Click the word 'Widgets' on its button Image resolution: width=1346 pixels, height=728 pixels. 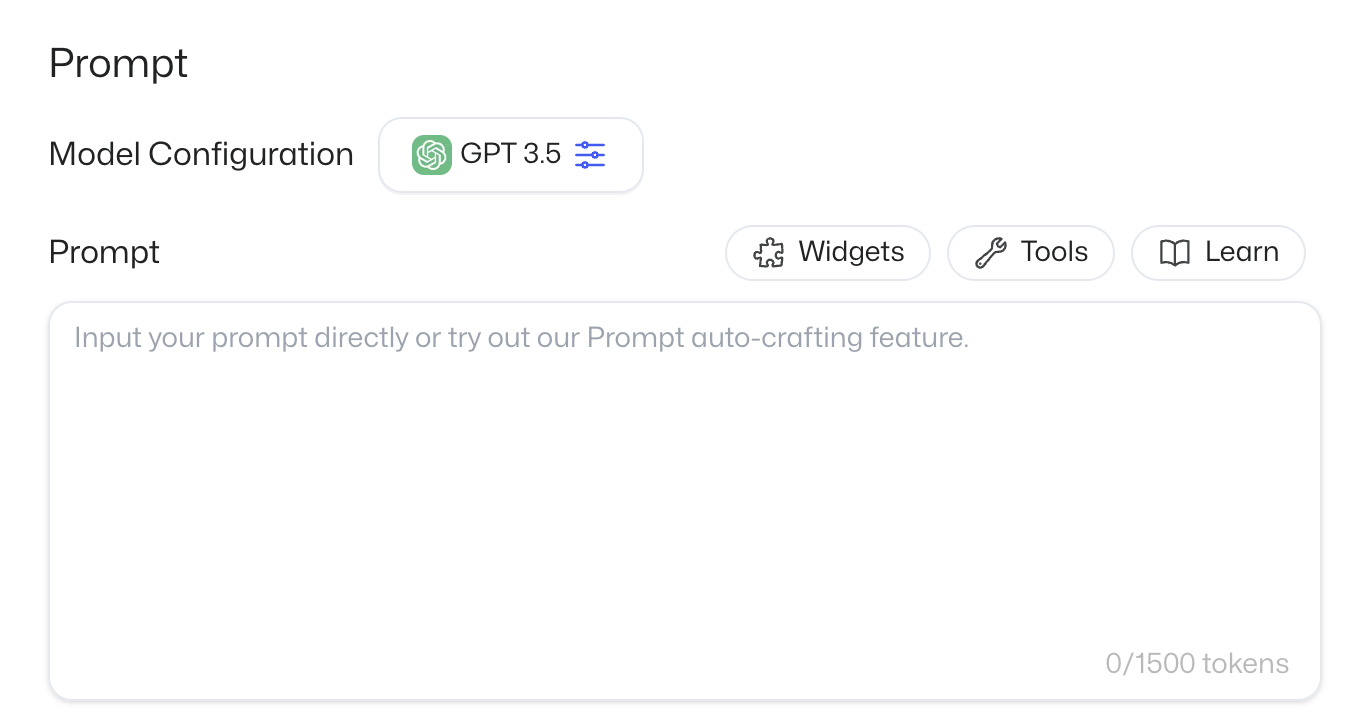tap(851, 253)
